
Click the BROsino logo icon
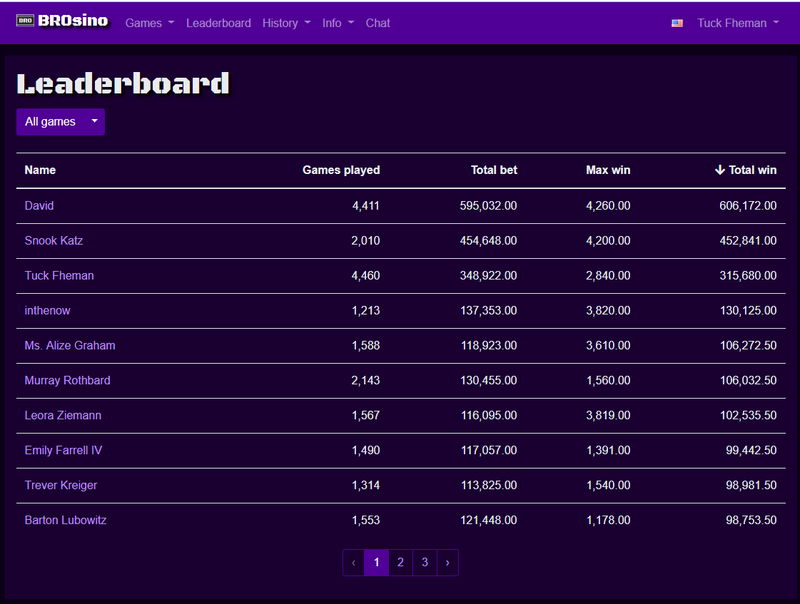[x=24, y=20]
